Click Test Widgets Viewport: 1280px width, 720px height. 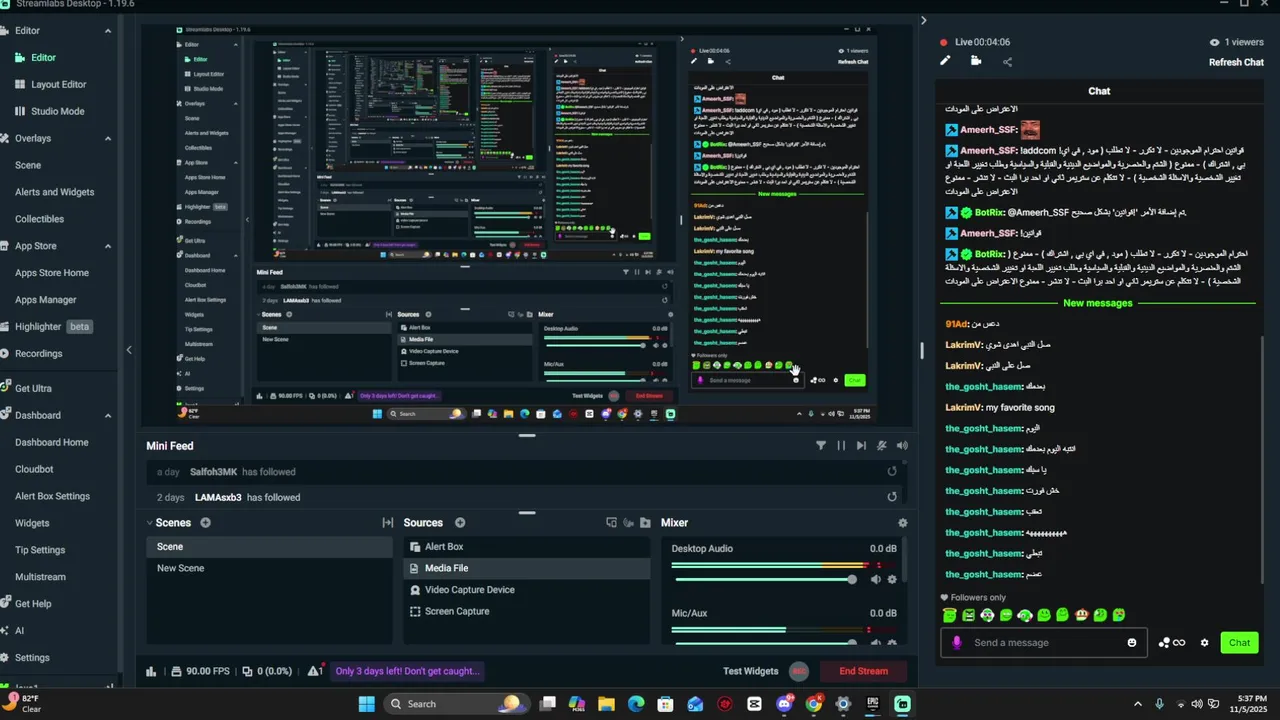coord(751,671)
